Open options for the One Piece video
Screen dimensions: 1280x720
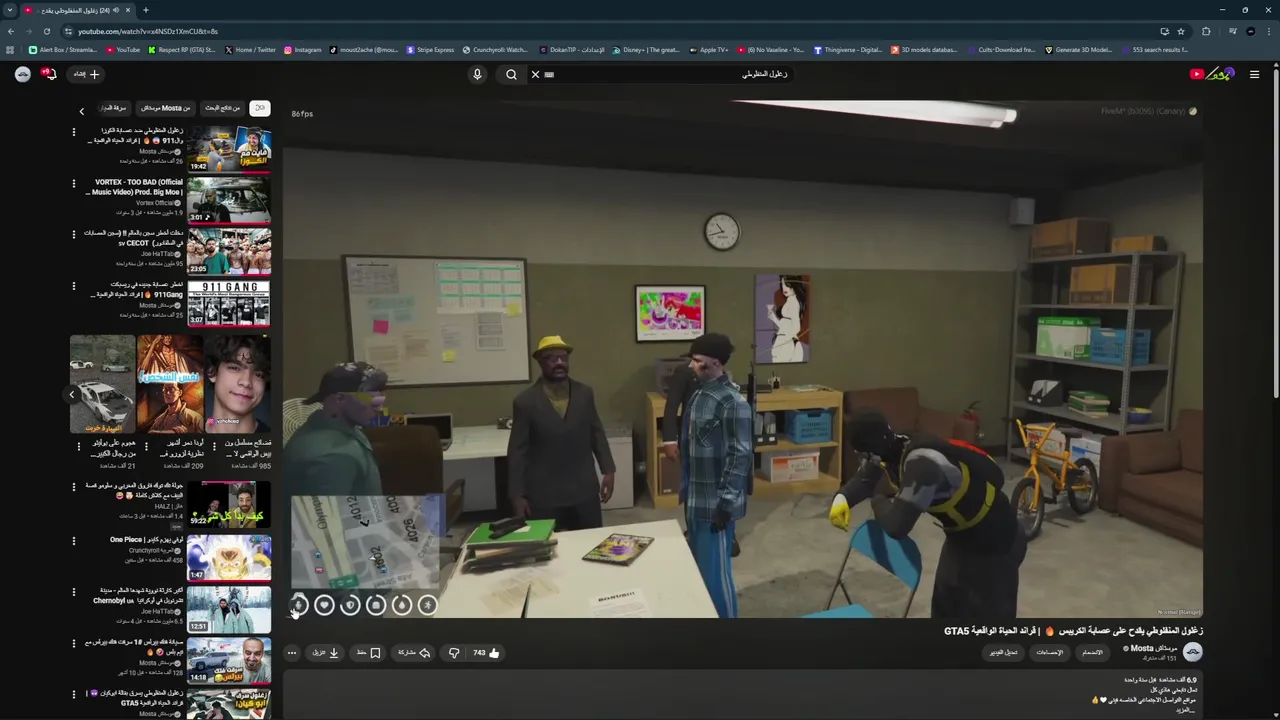coord(73,540)
